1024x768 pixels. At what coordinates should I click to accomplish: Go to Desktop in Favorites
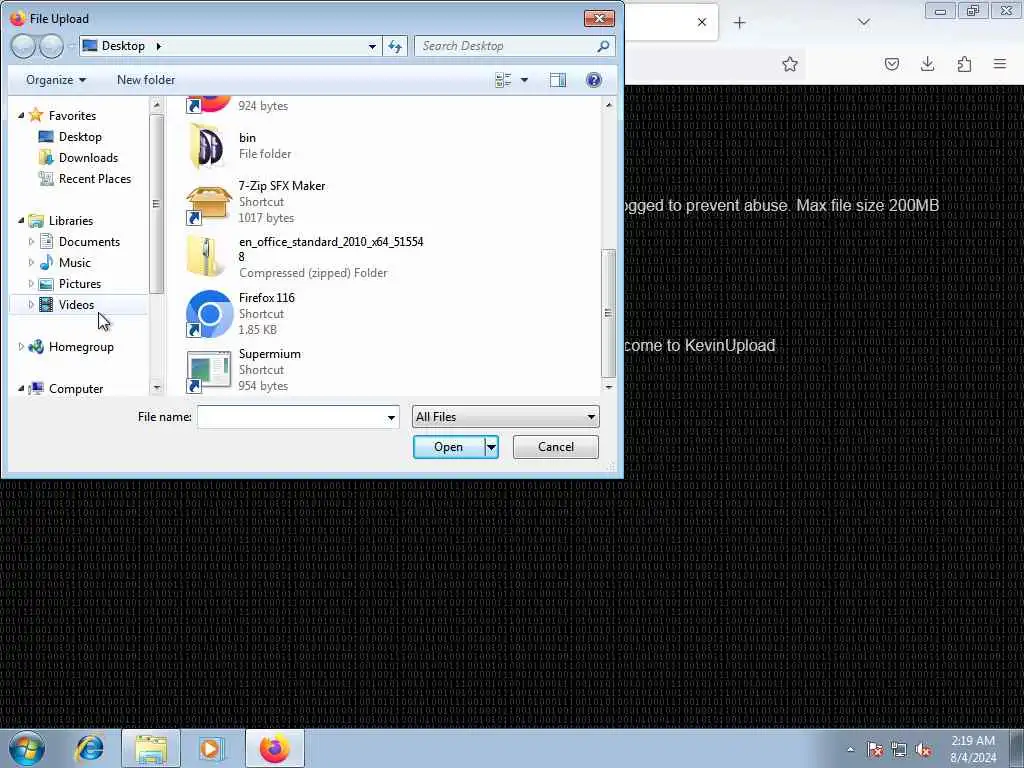[x=80, y=136]
